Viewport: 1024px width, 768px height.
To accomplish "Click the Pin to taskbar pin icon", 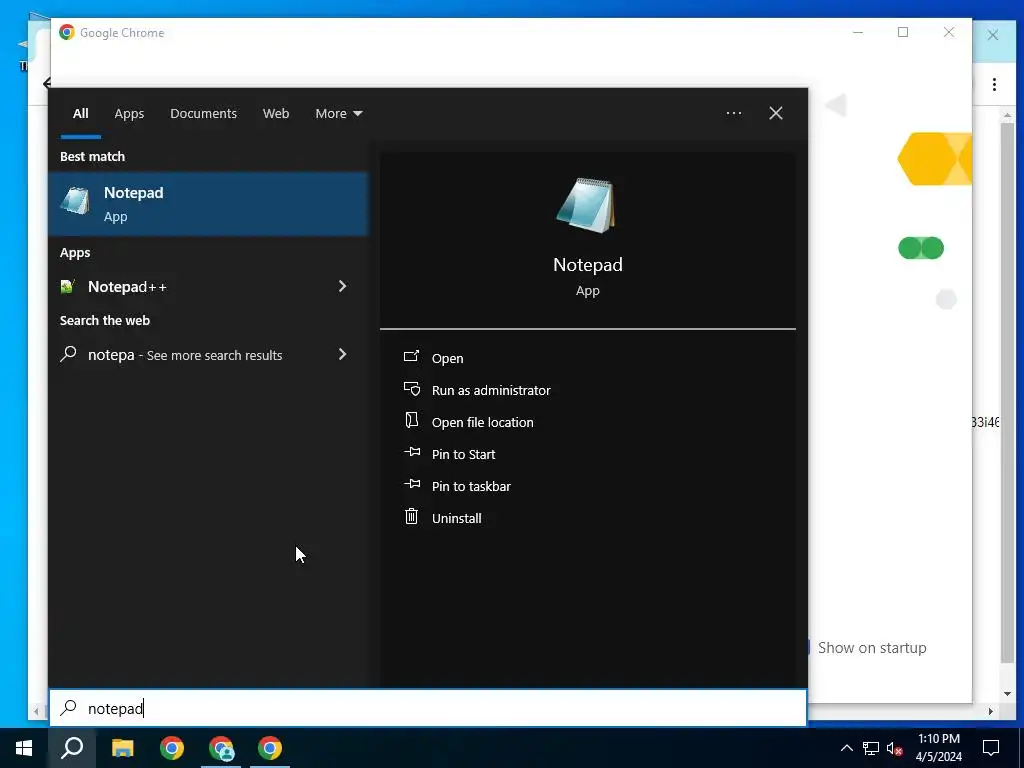I will [411, 484].
